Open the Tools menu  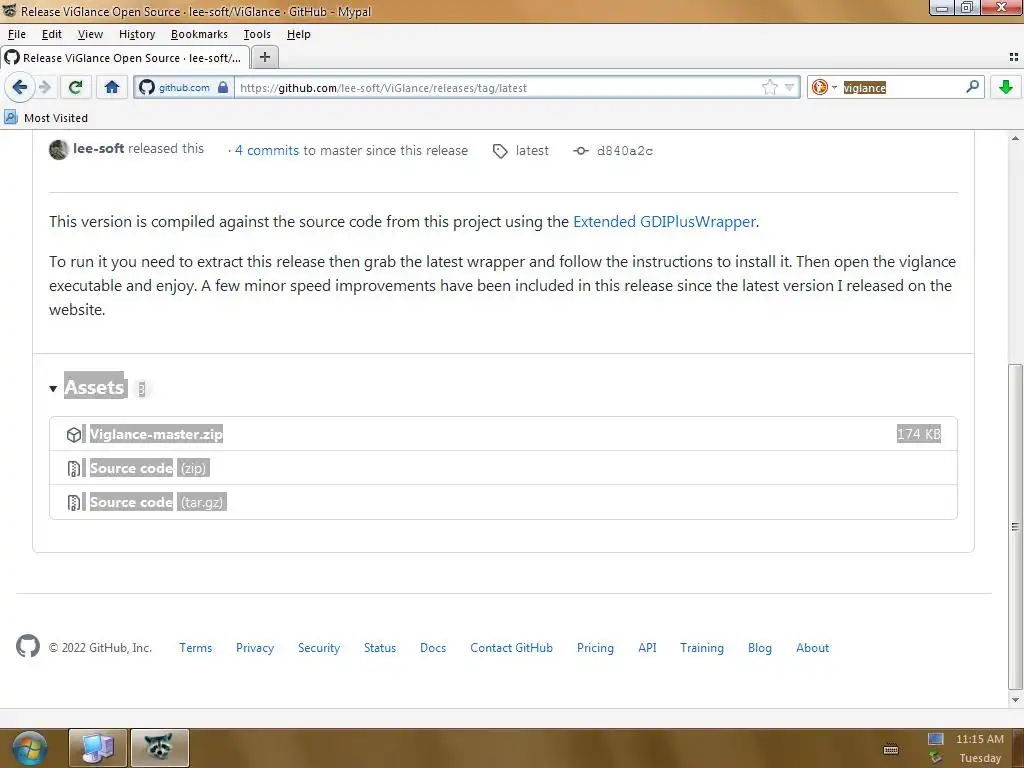[x=257, y=34]
